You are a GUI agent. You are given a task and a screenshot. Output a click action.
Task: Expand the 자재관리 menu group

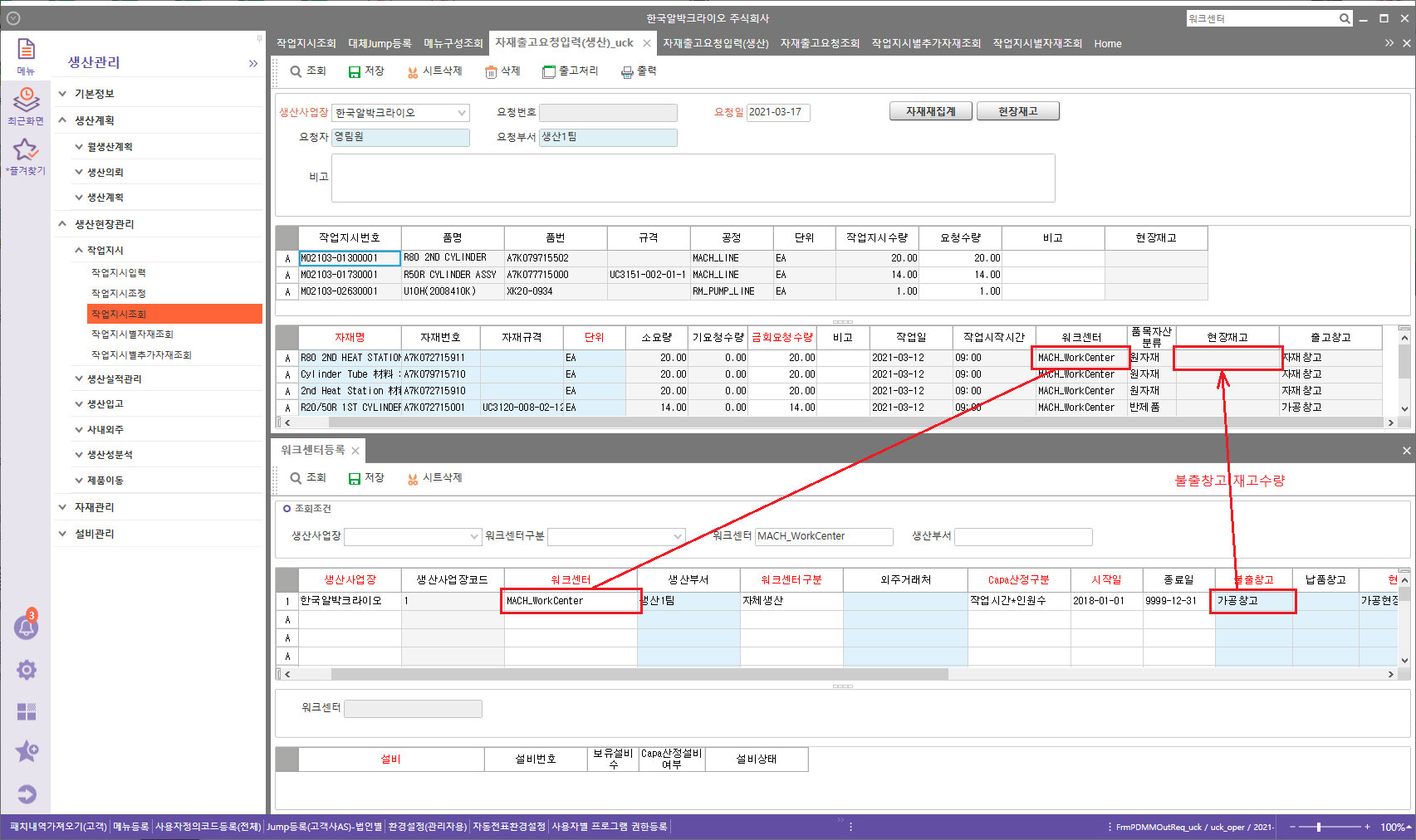click(x=62, y=507)
